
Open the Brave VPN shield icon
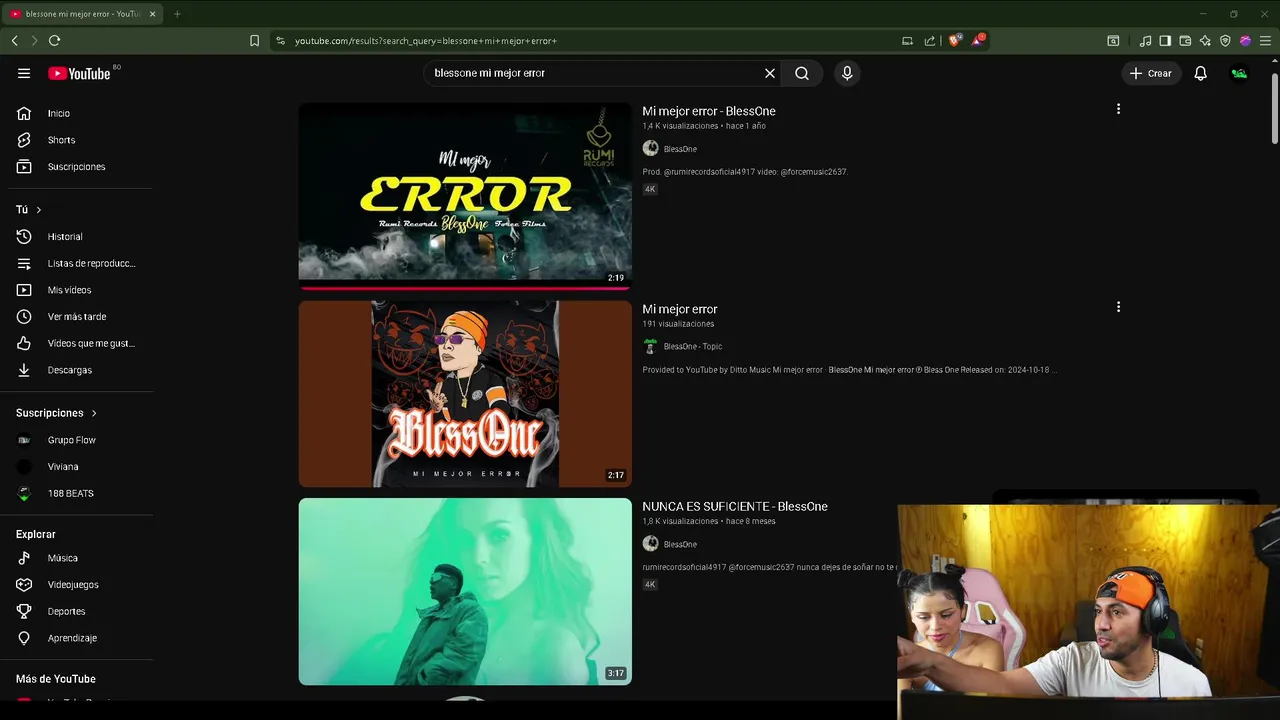pos(1225,41)
